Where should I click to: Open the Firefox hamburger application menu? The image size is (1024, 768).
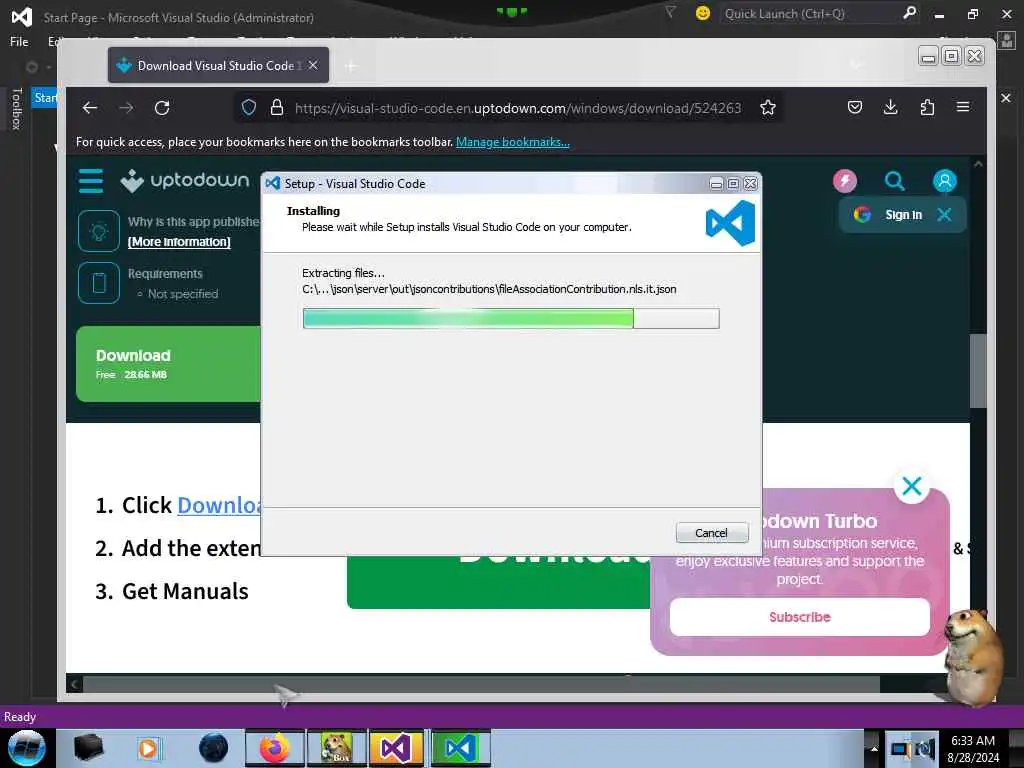point(963,107)
